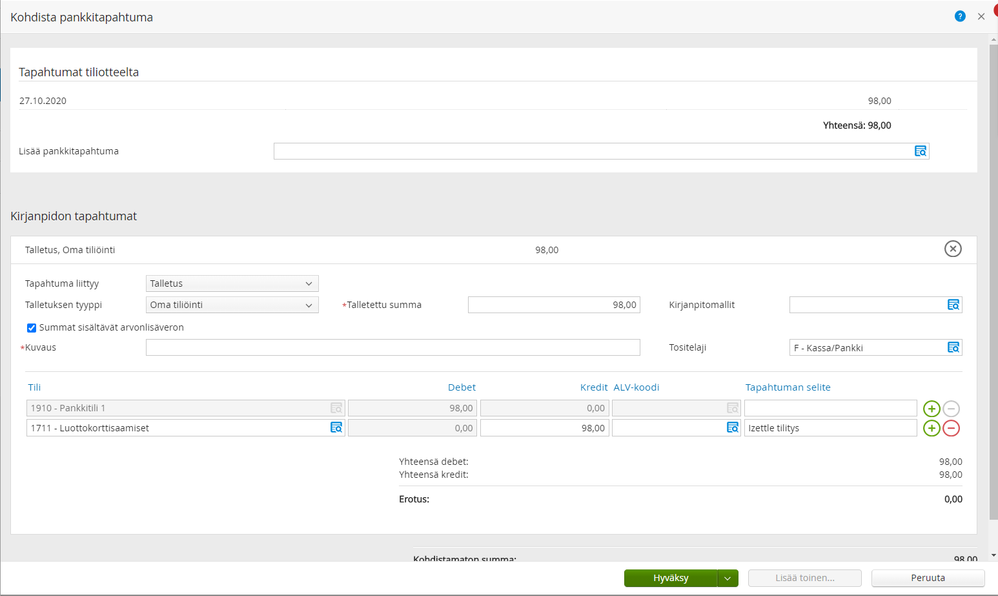Screen dimensions: 998x596
Task: Open Tapahtuma liittyy dropdown
Action: (x=232, y=283)
